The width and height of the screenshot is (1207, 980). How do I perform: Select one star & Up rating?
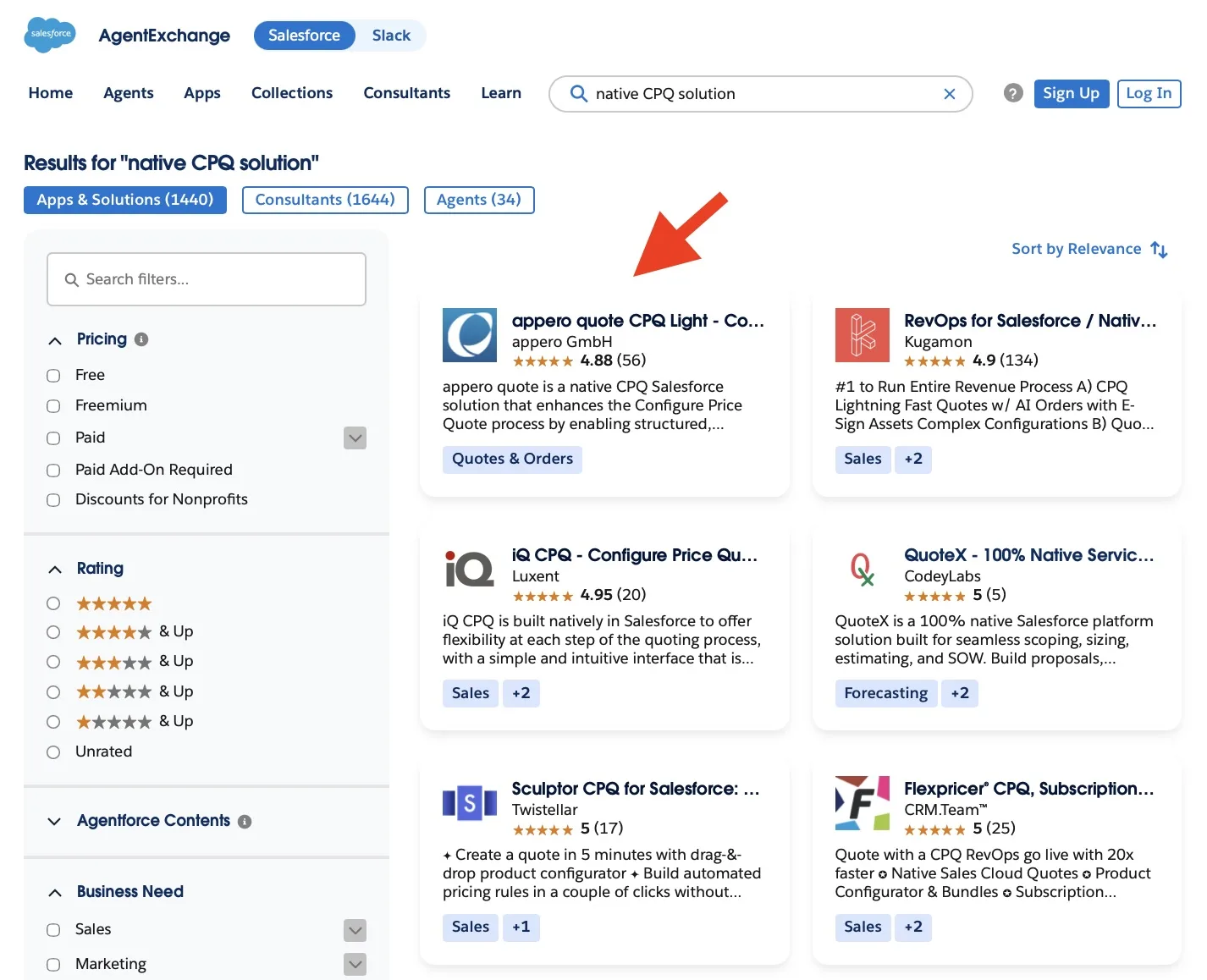[x=53, y=722]
